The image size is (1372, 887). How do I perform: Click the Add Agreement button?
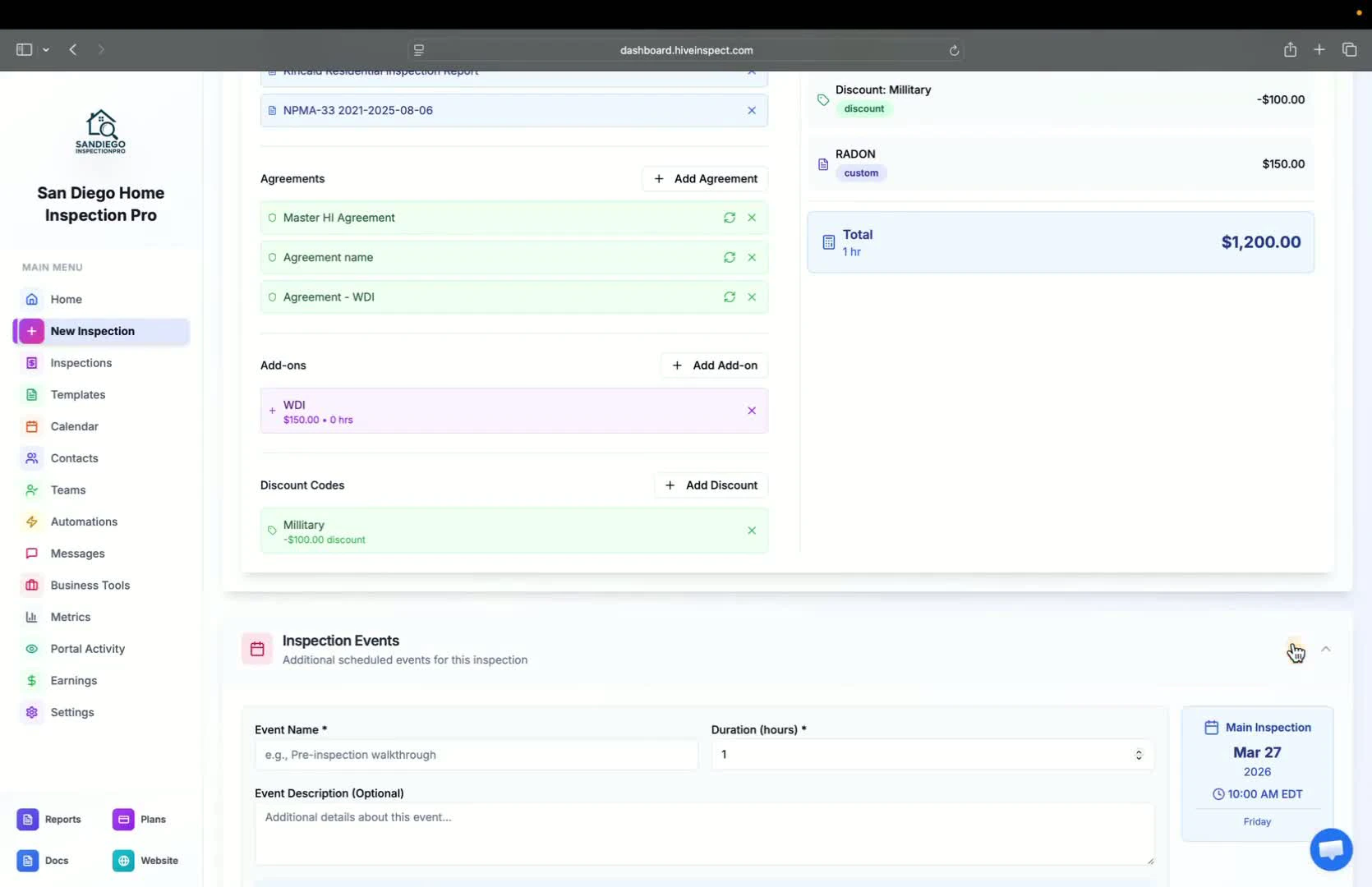(x=705, y=178)
